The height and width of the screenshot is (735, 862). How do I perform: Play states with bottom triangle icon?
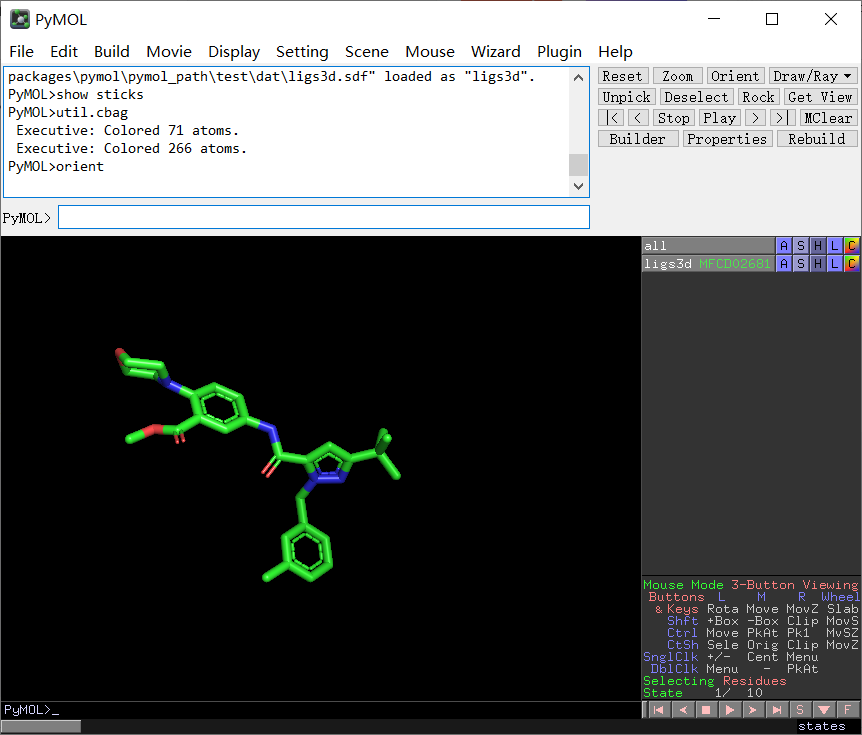click(730, 710)
